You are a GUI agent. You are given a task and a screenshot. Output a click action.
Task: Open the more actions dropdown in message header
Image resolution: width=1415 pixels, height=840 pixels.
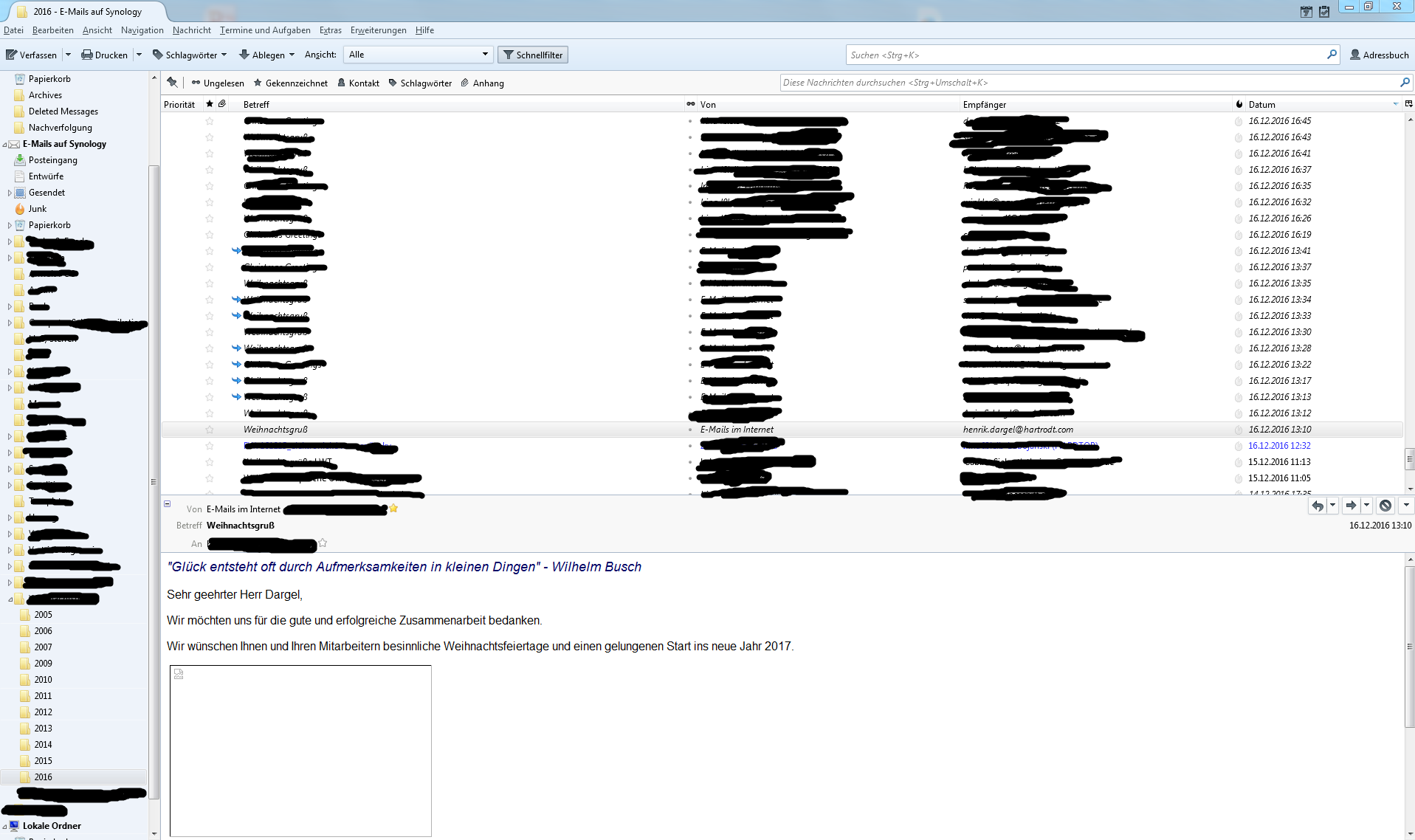[1406, 506]
